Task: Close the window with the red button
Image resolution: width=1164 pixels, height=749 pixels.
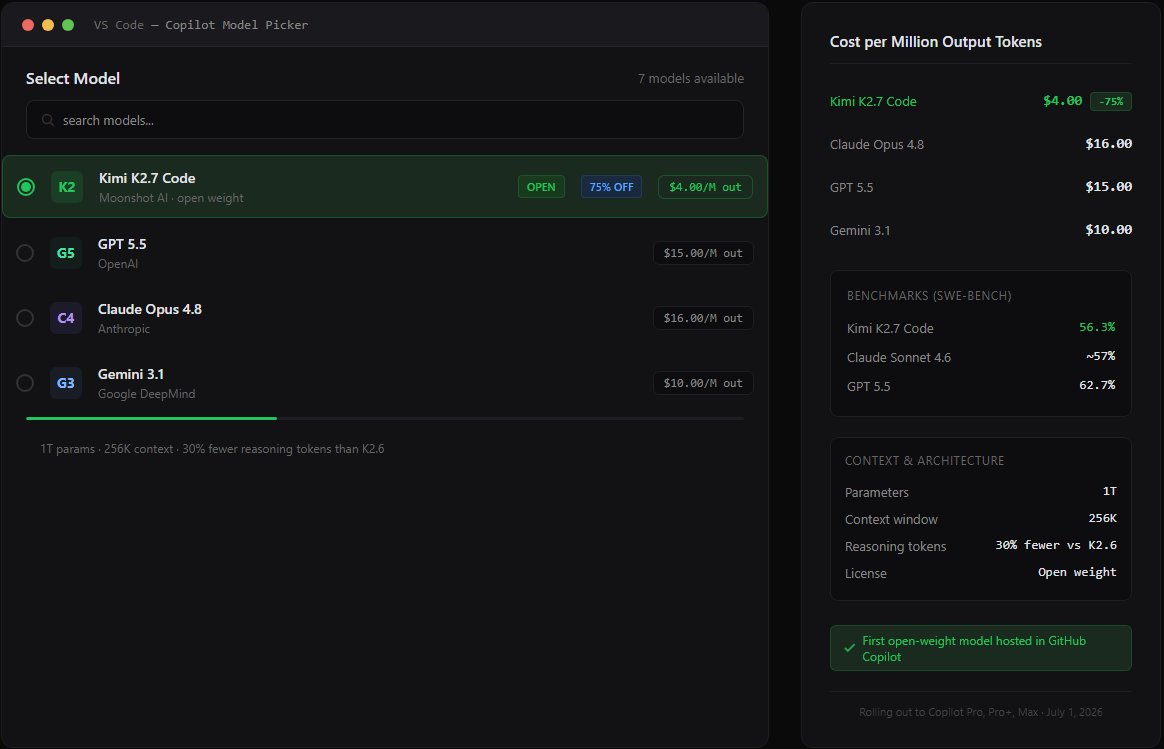Action: pos(28,25)
